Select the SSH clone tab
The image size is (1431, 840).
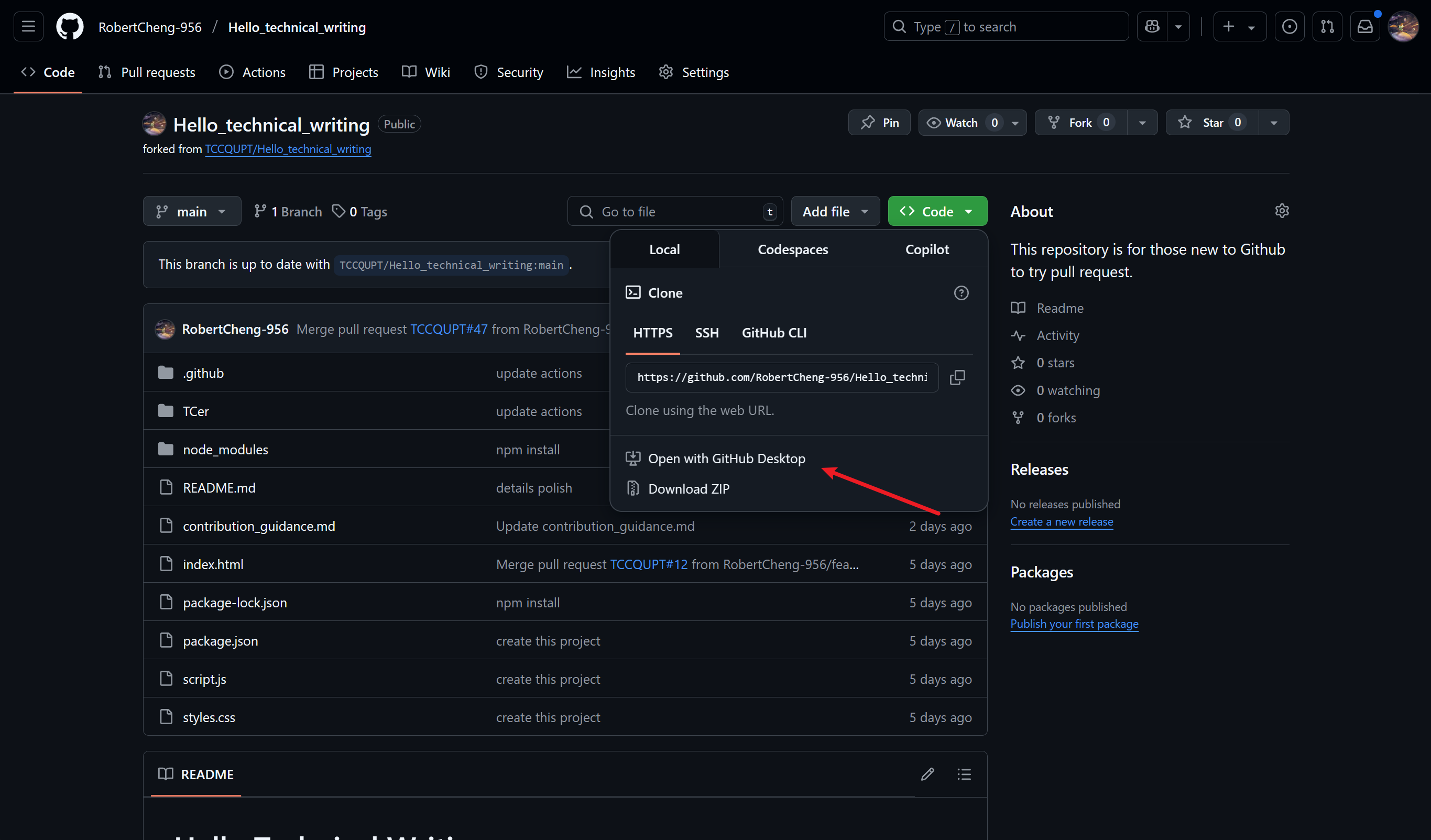coord(706,333)
